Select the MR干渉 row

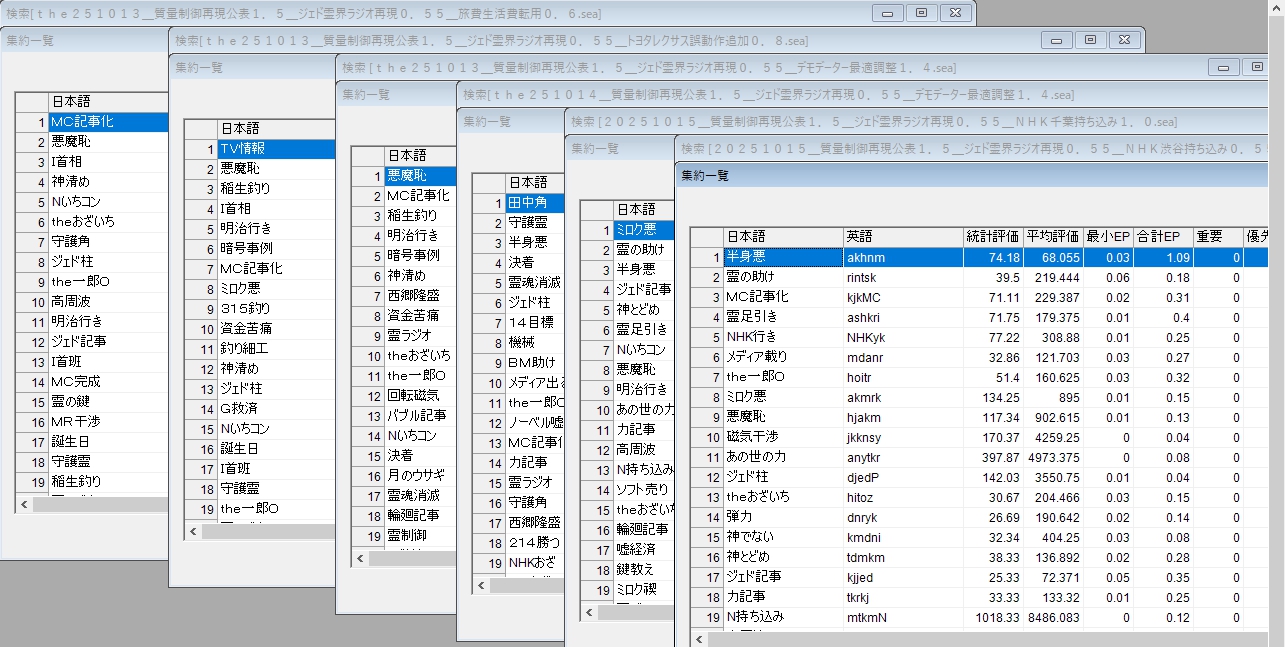[107, 421]
